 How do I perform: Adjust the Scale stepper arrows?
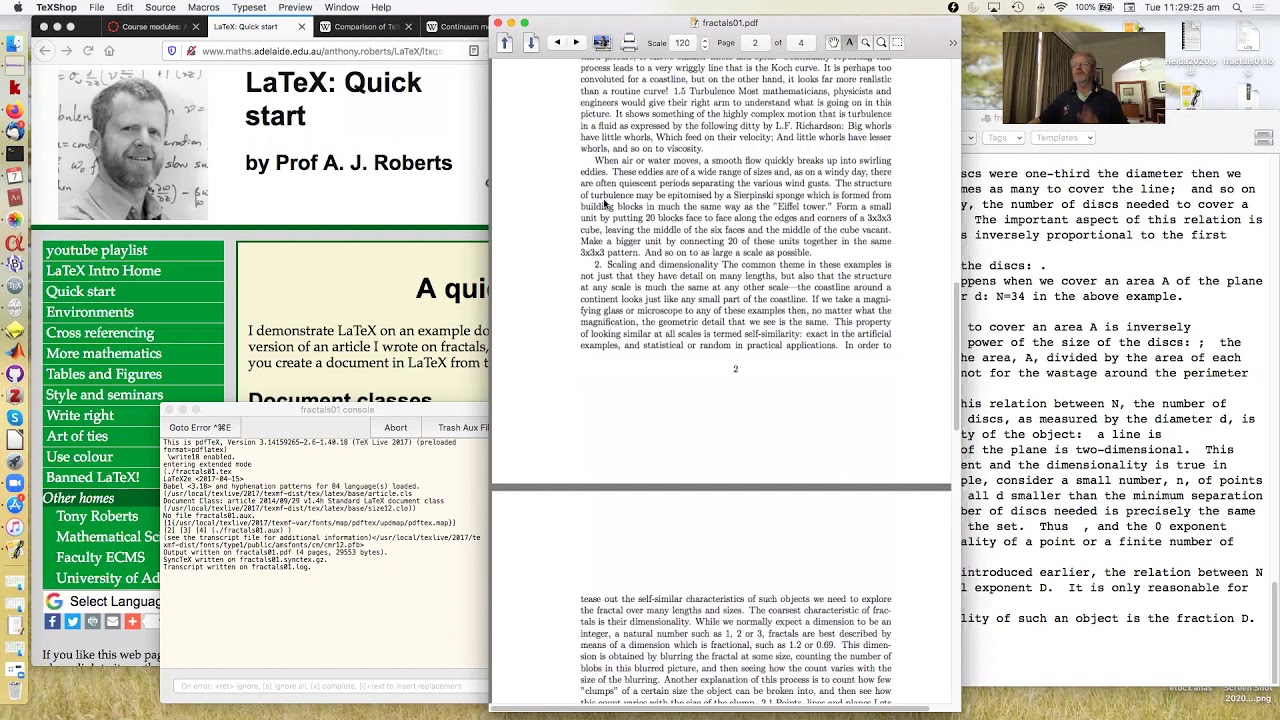[x=705, y=43]
